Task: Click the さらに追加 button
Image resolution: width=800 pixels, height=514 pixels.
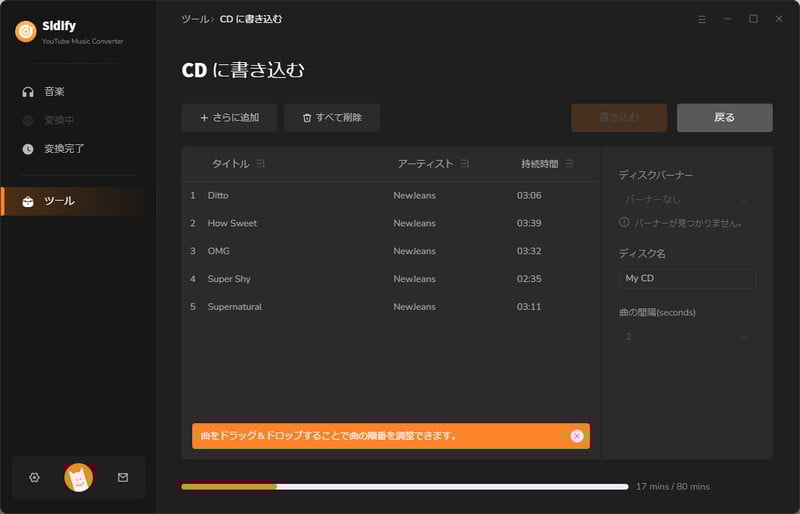Action: point(229,118)
